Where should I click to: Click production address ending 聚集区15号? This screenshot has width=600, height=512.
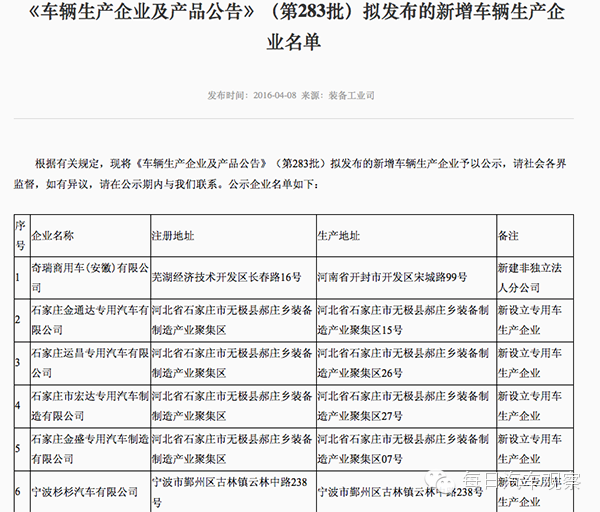tap(403, 320)
